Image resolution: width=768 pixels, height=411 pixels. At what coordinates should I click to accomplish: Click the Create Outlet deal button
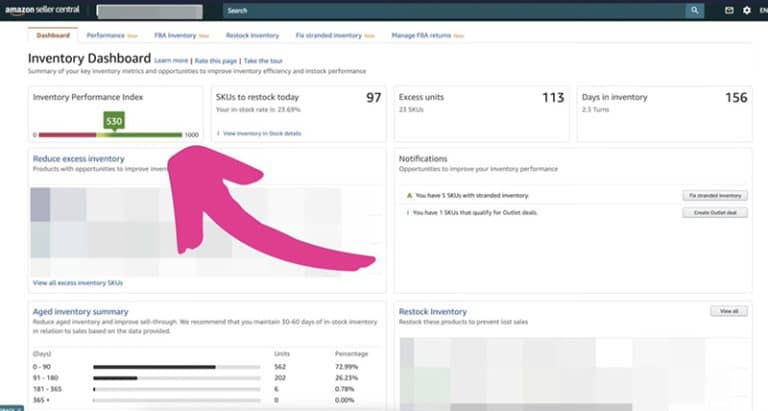[715, 213]
